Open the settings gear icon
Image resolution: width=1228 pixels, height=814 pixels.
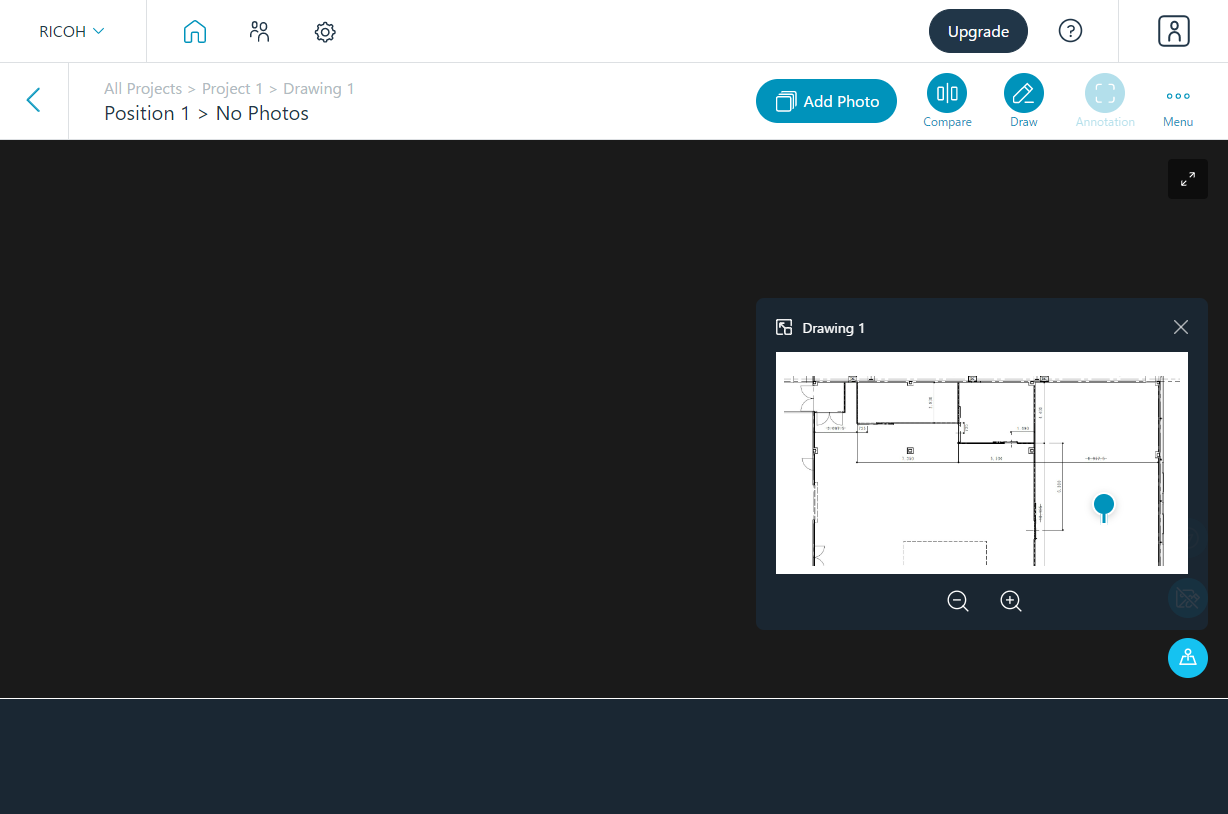[325, 32]
